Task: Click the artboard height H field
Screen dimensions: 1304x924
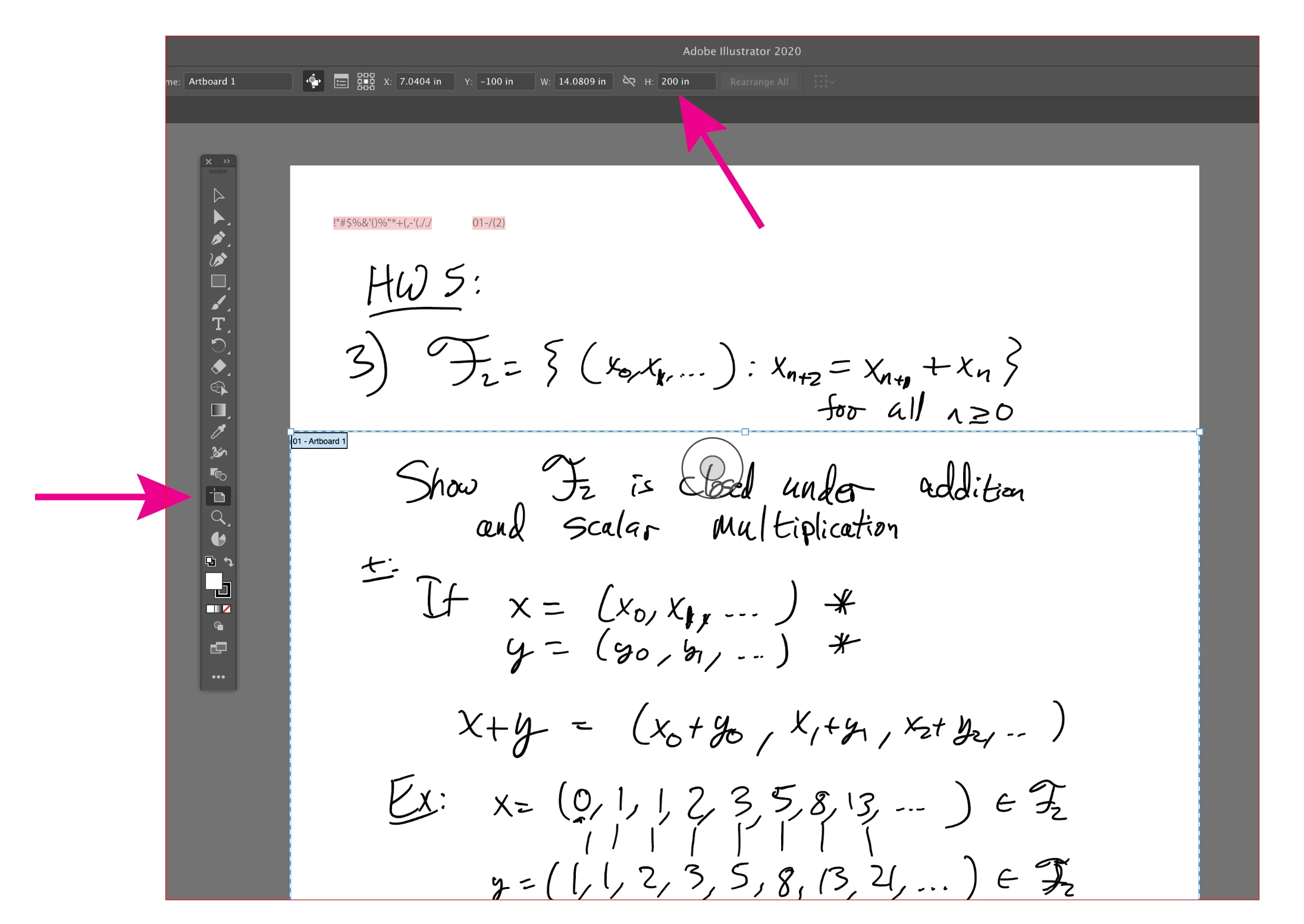Action: click(687, 81)
